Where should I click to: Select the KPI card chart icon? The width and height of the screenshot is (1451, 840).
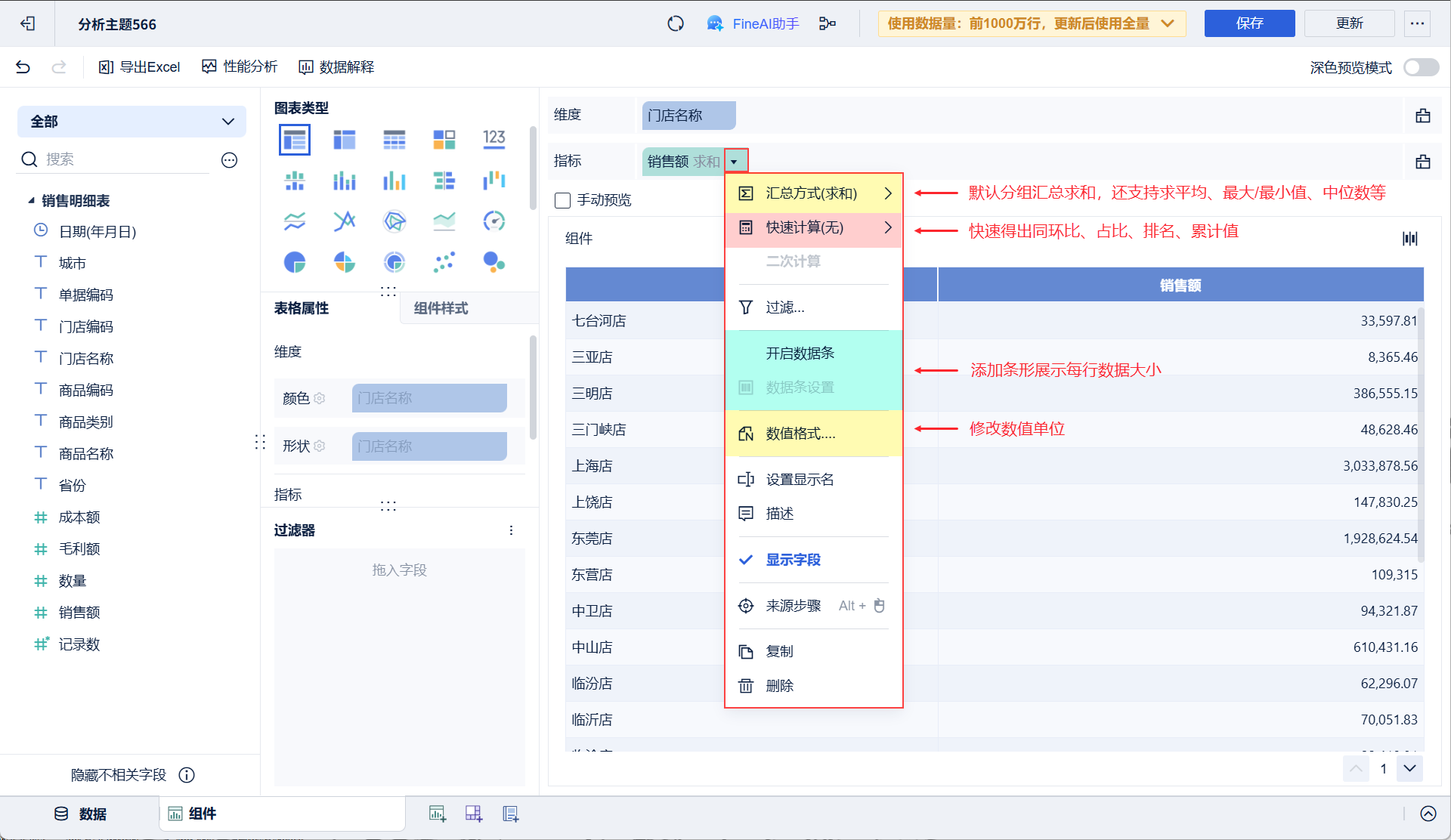[493, 139]
